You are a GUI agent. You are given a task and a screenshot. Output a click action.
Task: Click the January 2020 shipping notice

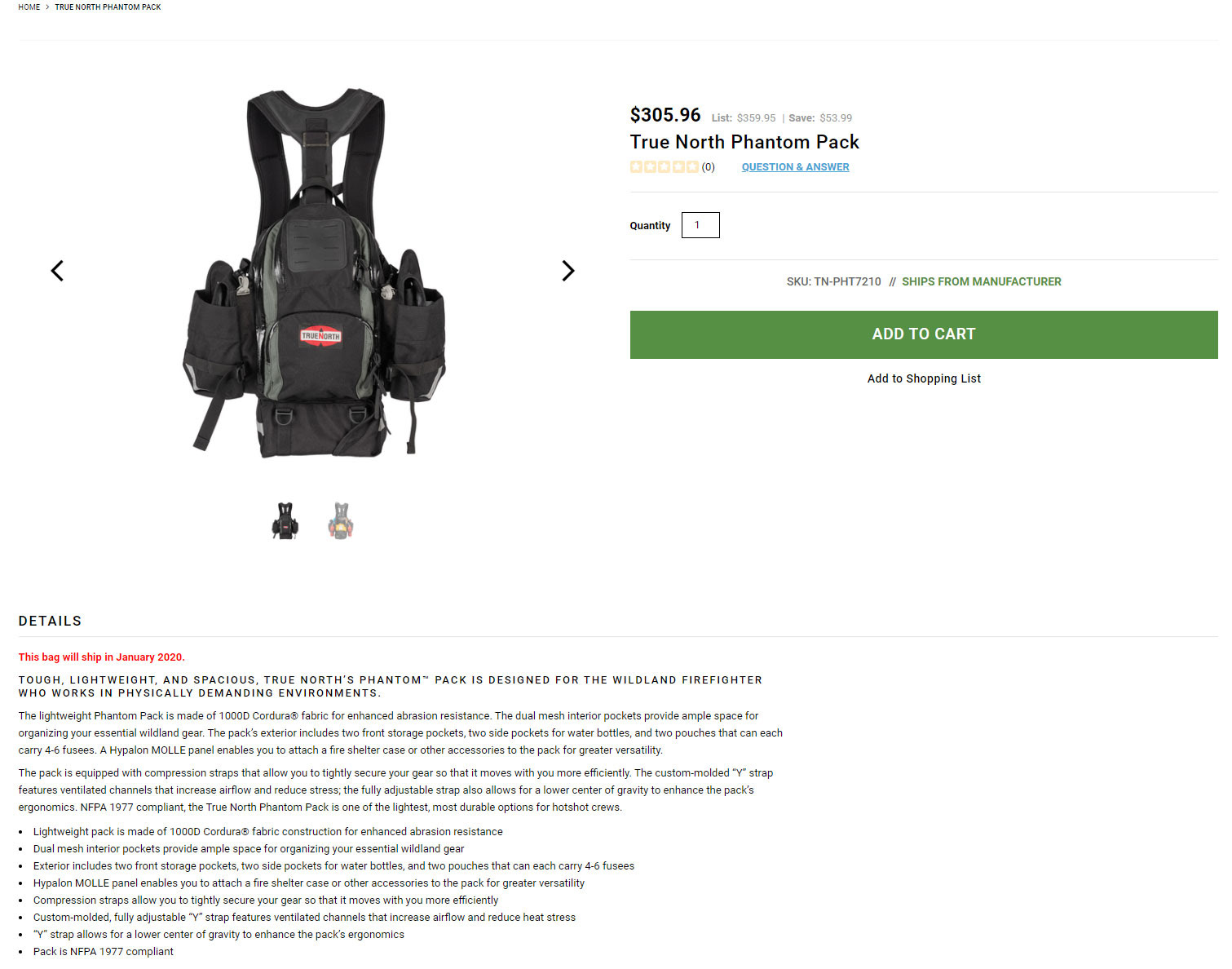[102, 657]
